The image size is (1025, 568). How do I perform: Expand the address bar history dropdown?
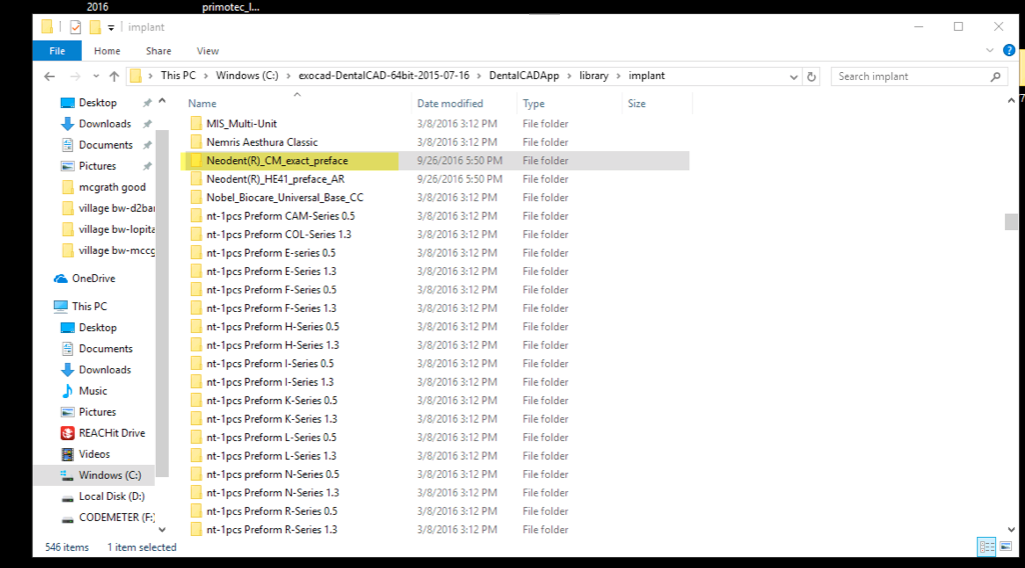coord(794,76)
